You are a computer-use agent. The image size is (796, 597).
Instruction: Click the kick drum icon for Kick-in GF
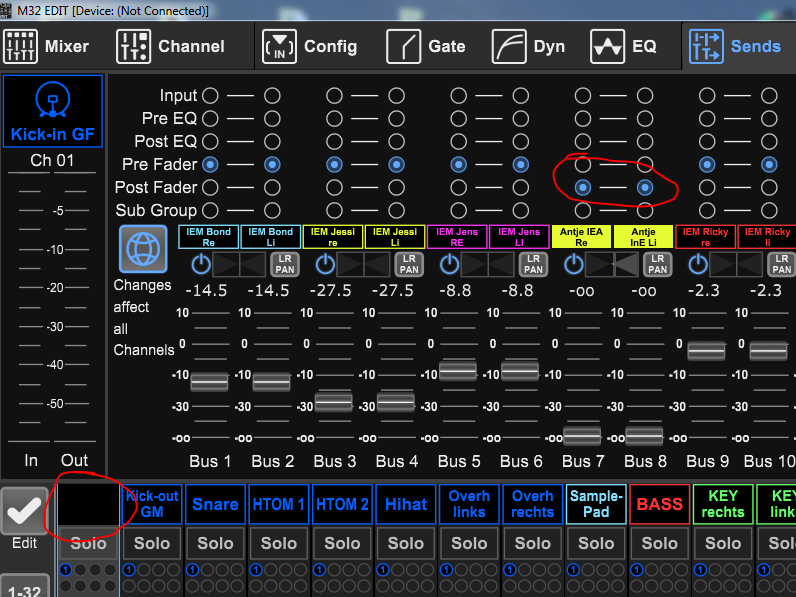(x=52, y=100)
